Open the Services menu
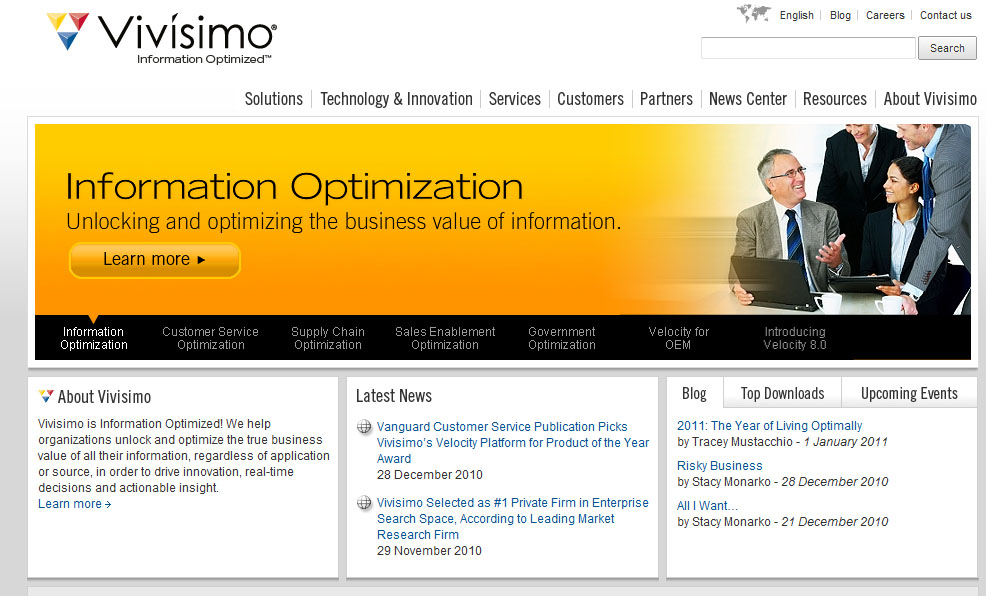The height and width of the screenshot is (596, 986). point(514,99)
